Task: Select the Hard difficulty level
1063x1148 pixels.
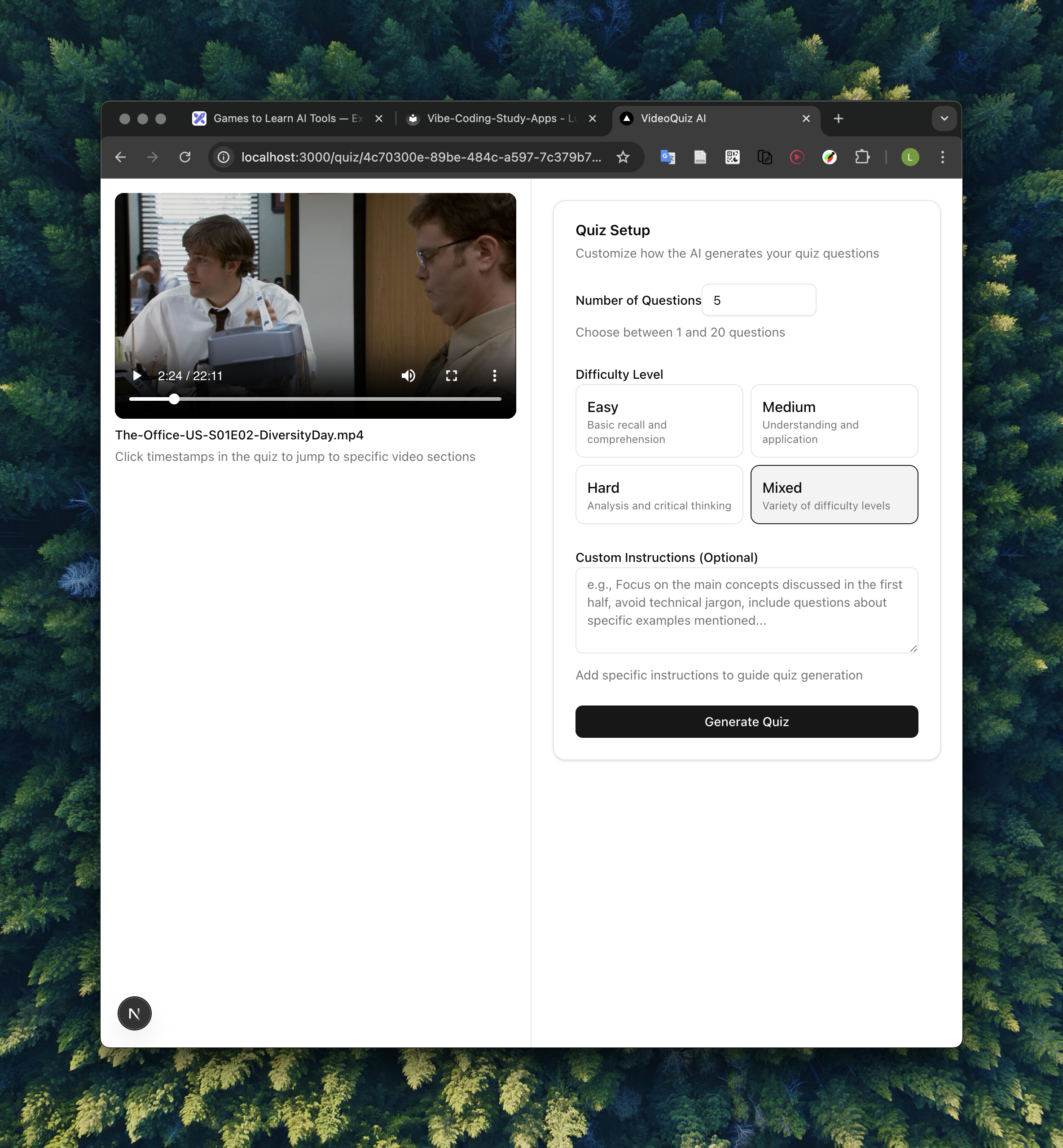Action: pos(659,494)
